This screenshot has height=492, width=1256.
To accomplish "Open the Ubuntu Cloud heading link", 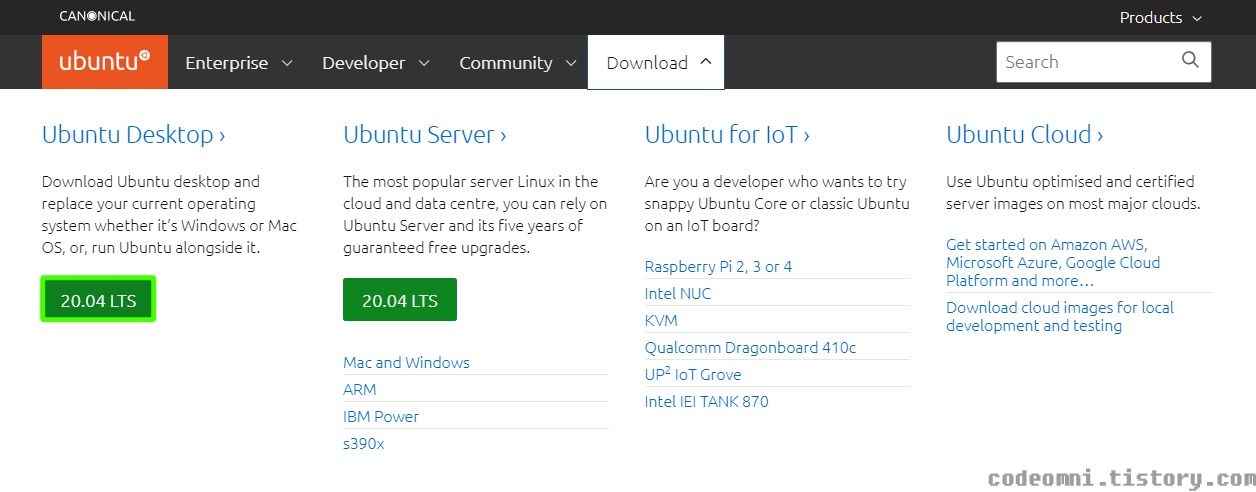I will [x=1025, y=134].
